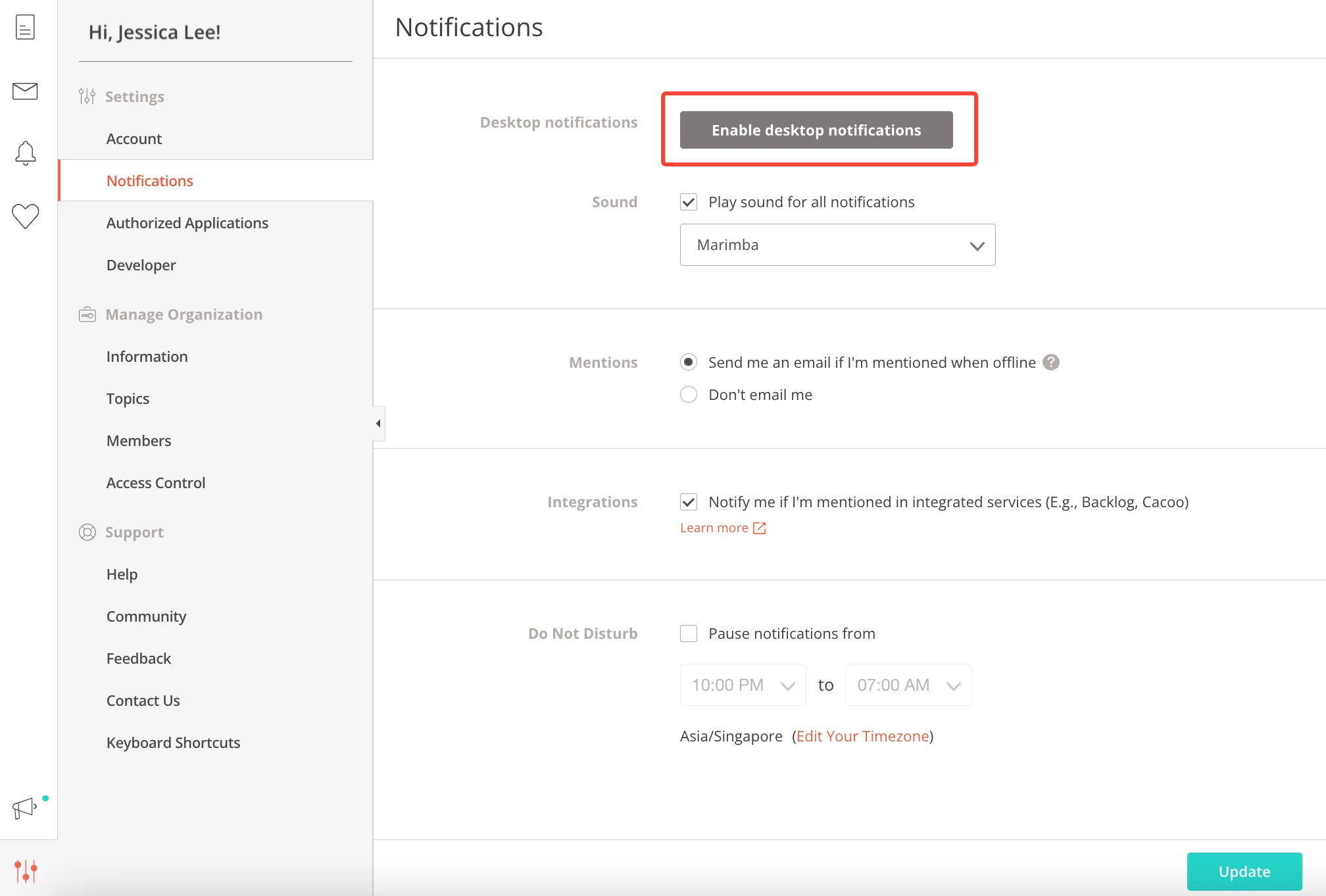
Task: Open the 07:00 AM time dropdown
Action: [908, 684]
